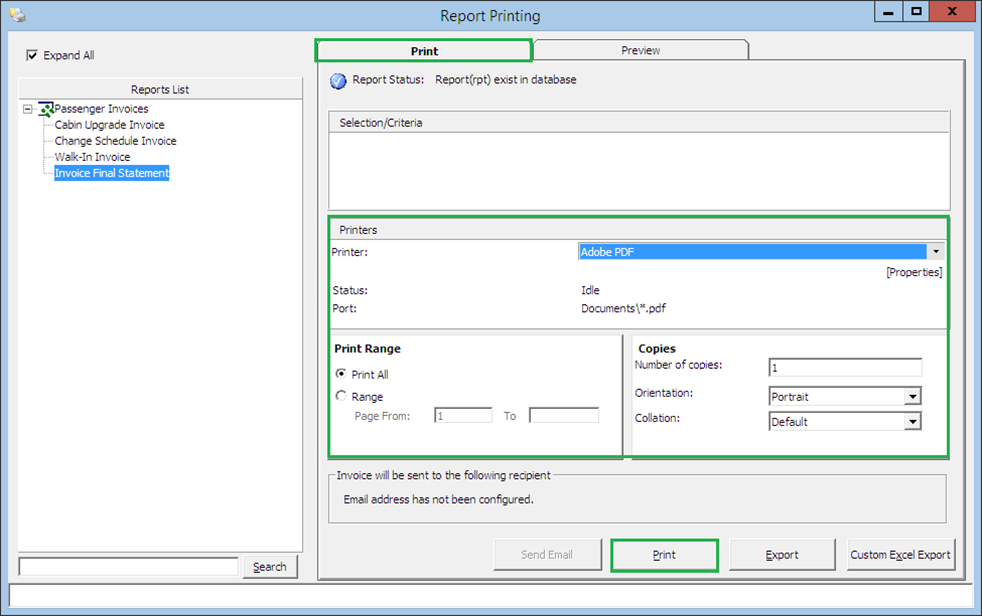Select the Range radio button
The width and height of the screenshot is (982, 616).
point(341,396)
